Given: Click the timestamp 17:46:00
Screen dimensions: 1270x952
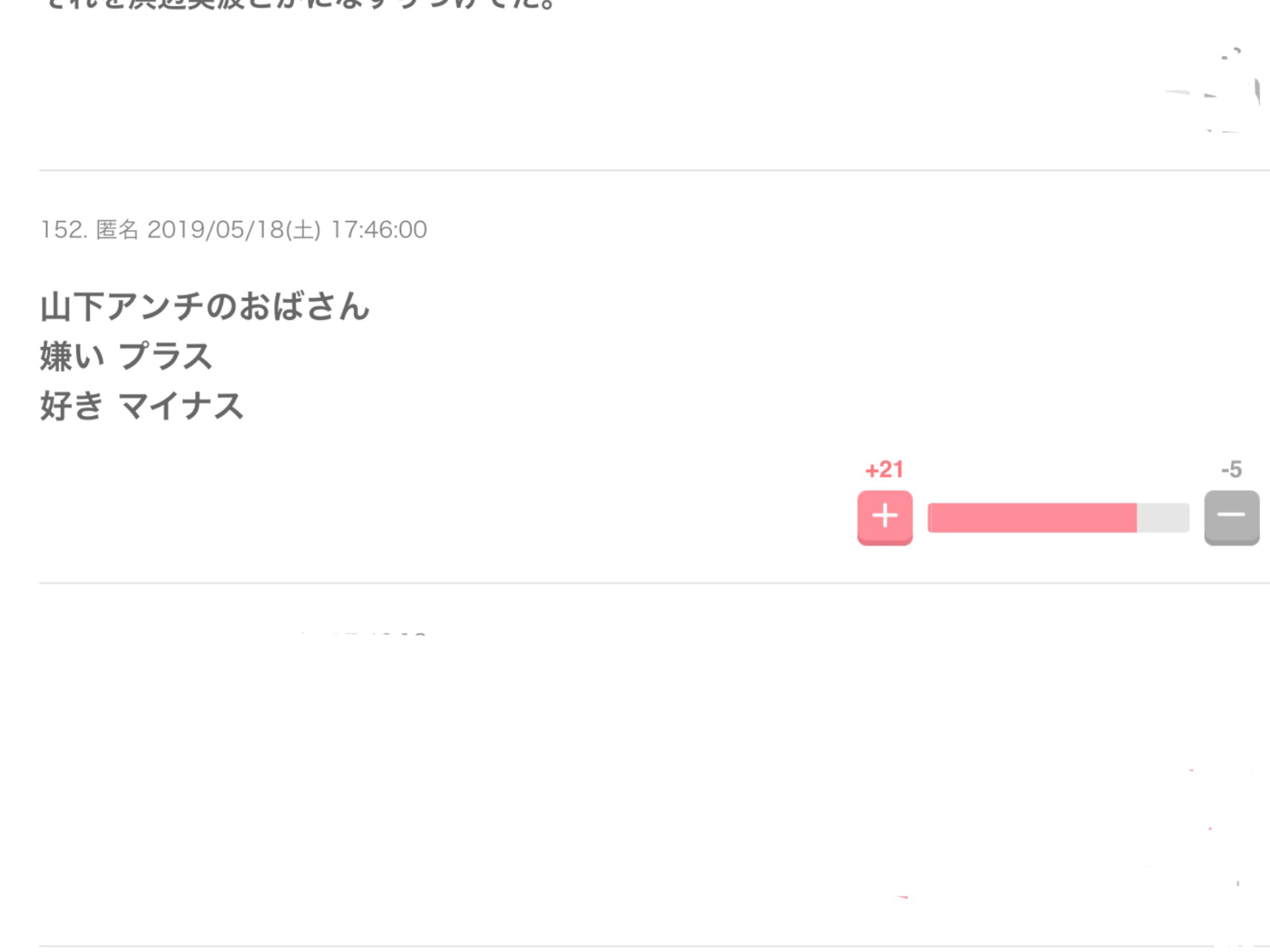Looking at the screenshot, I should (378, 230).
